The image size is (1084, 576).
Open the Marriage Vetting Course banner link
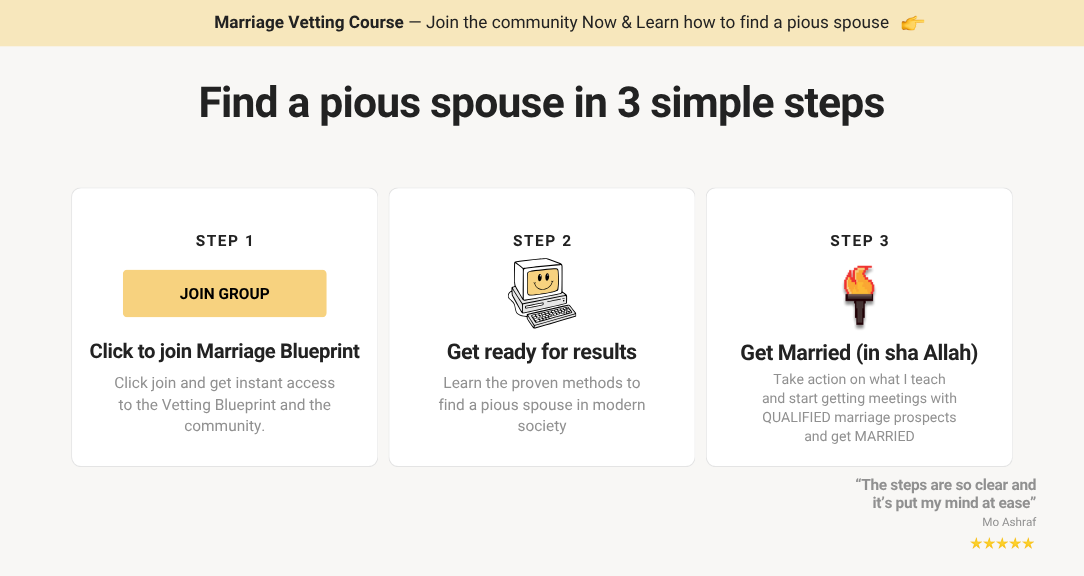(x=551, y=23)
